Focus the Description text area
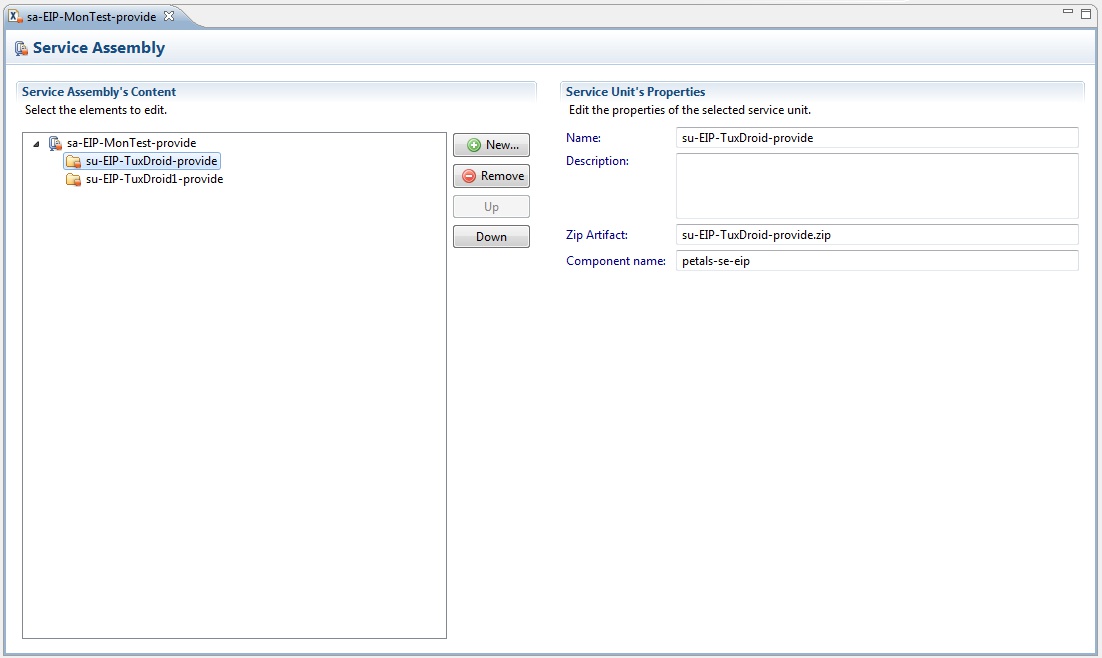 point(877,186)
